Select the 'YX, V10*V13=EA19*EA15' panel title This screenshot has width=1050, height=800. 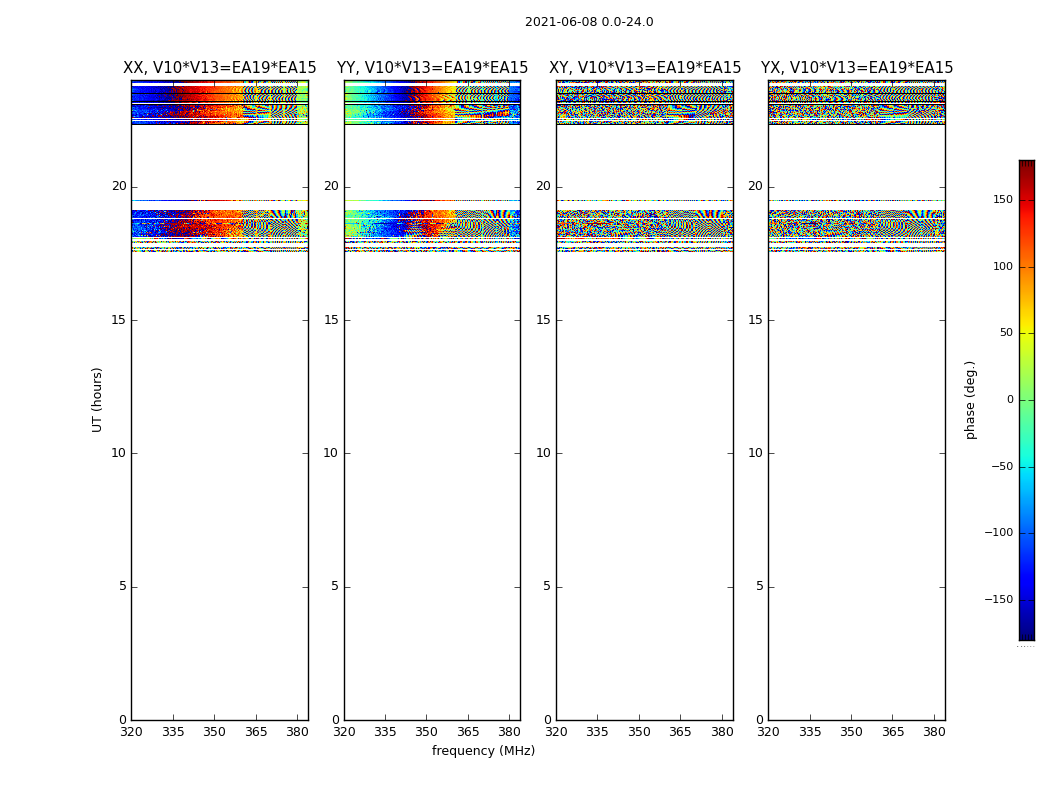pos(856,68)
